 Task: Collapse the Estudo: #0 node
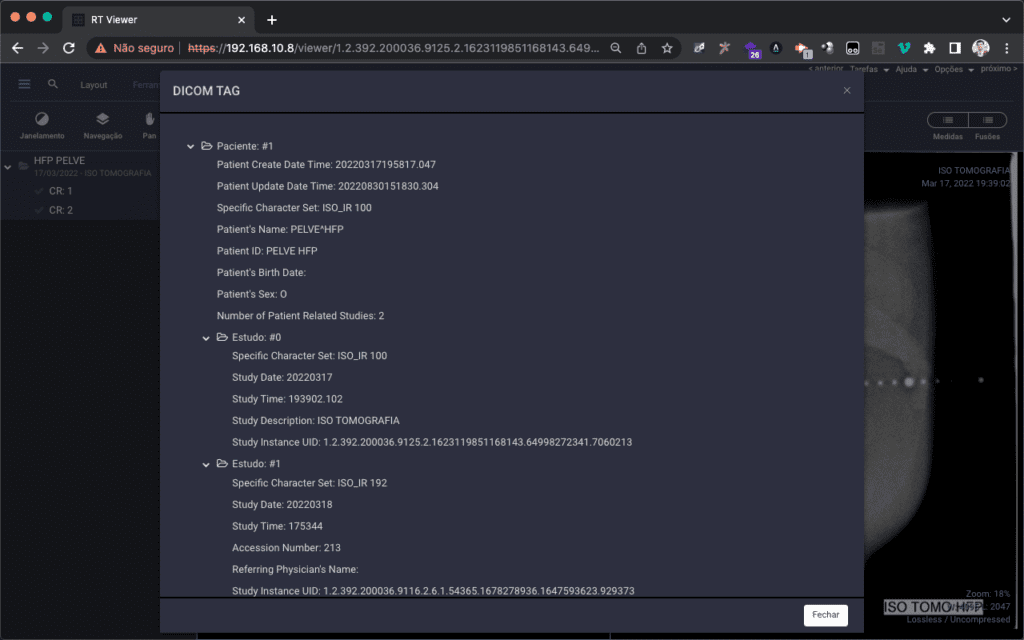click(206, 338)
